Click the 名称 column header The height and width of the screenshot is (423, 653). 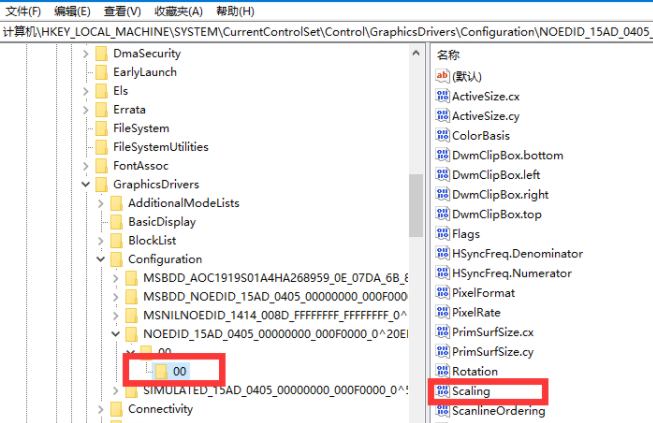(449, 55)
